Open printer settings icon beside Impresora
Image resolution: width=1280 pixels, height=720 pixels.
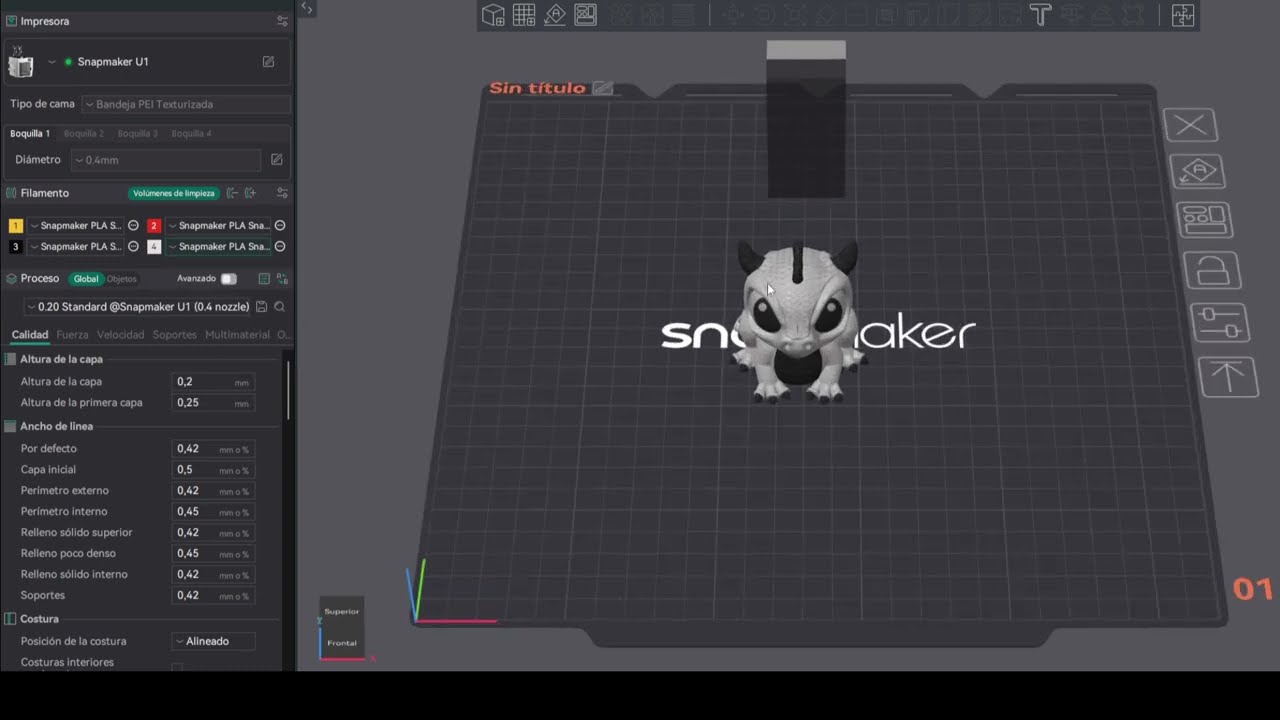(282, 21)
